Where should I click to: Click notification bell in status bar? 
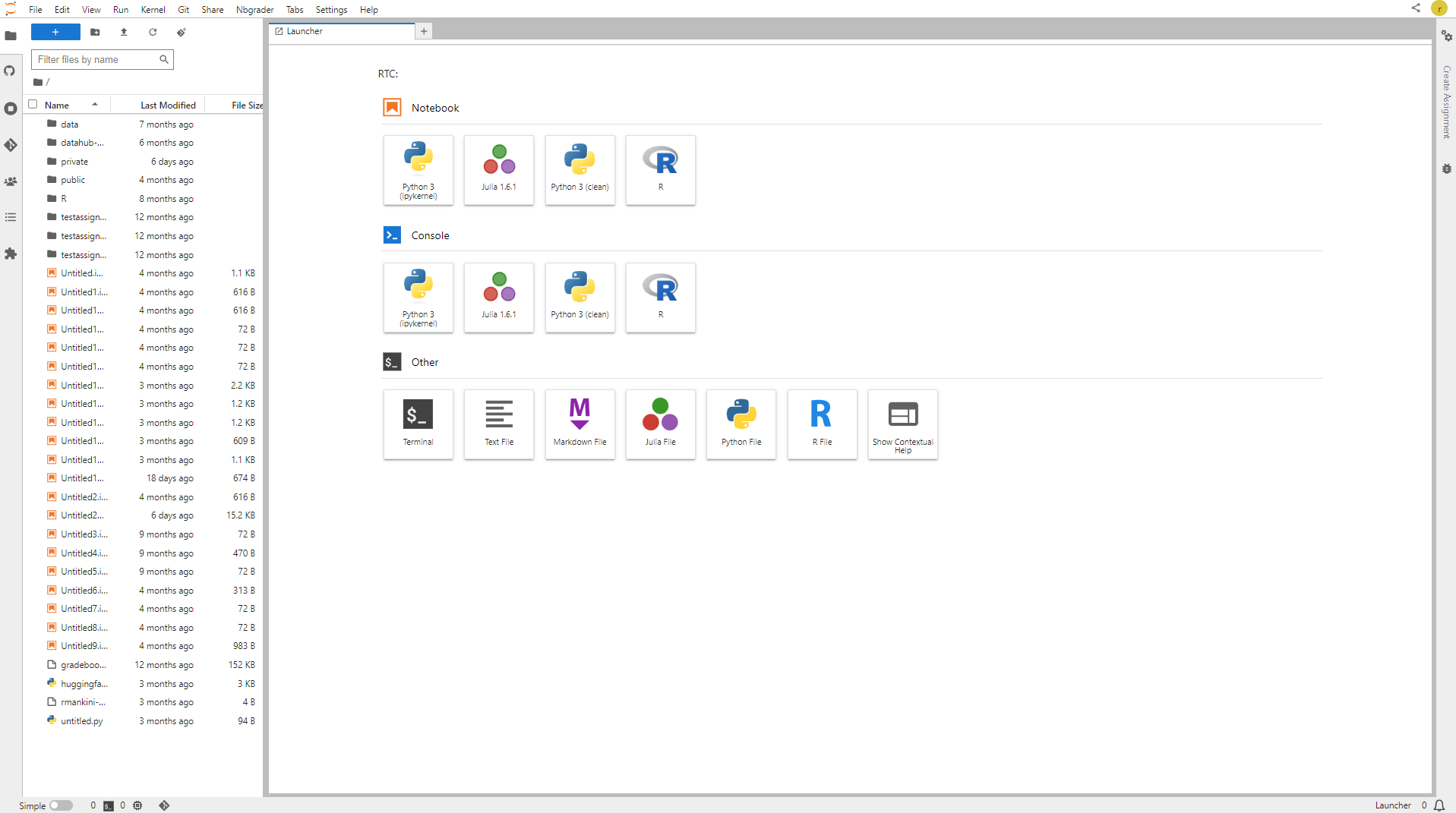pos(1439,805)
